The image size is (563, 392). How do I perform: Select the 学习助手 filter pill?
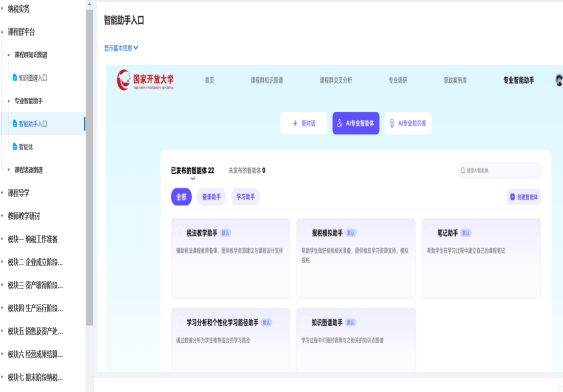[246, 197]
